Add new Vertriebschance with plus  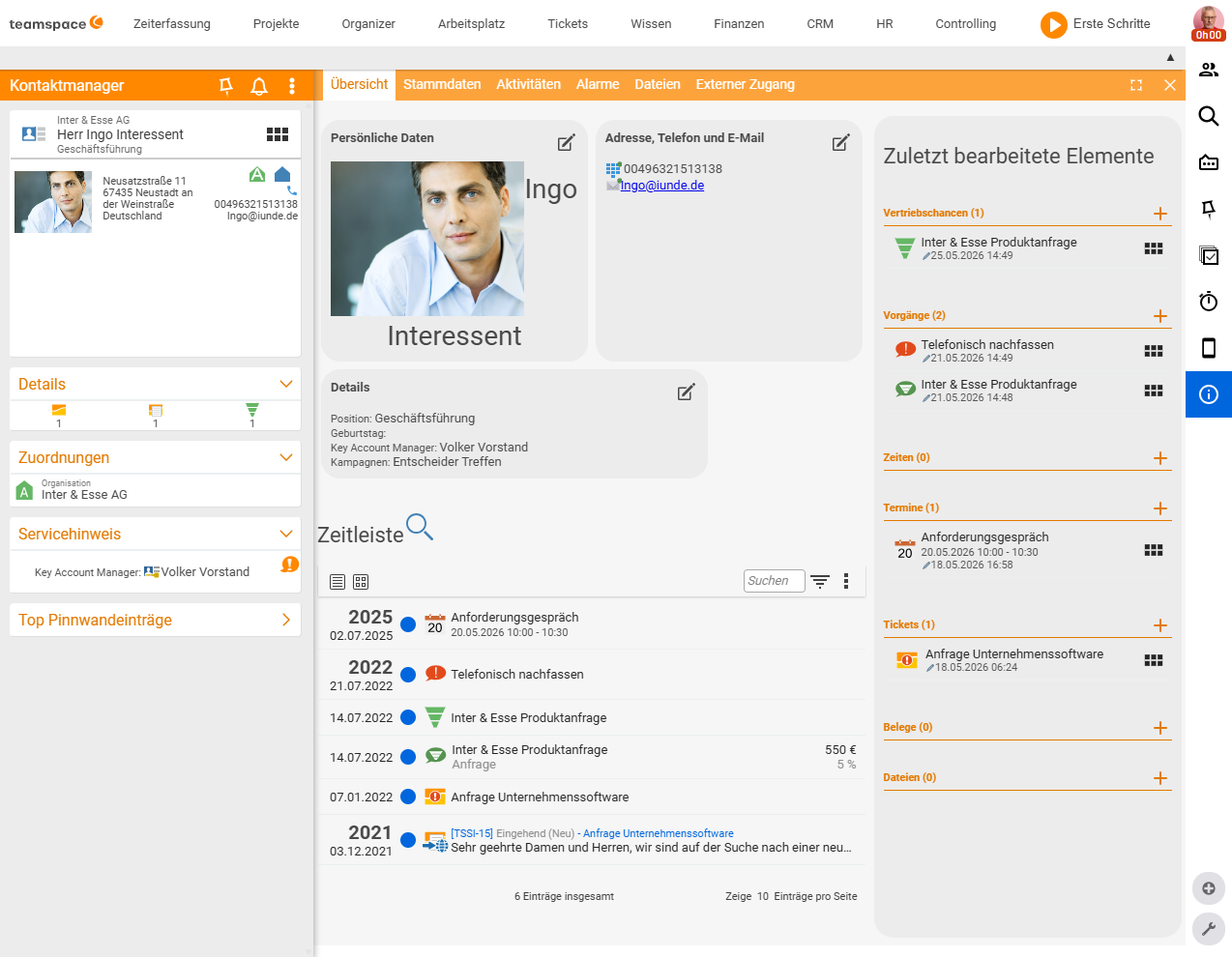1160,214
